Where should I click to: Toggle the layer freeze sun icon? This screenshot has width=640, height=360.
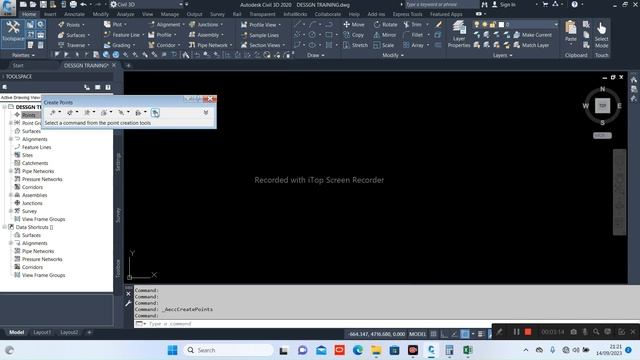(x=484, y=24)
